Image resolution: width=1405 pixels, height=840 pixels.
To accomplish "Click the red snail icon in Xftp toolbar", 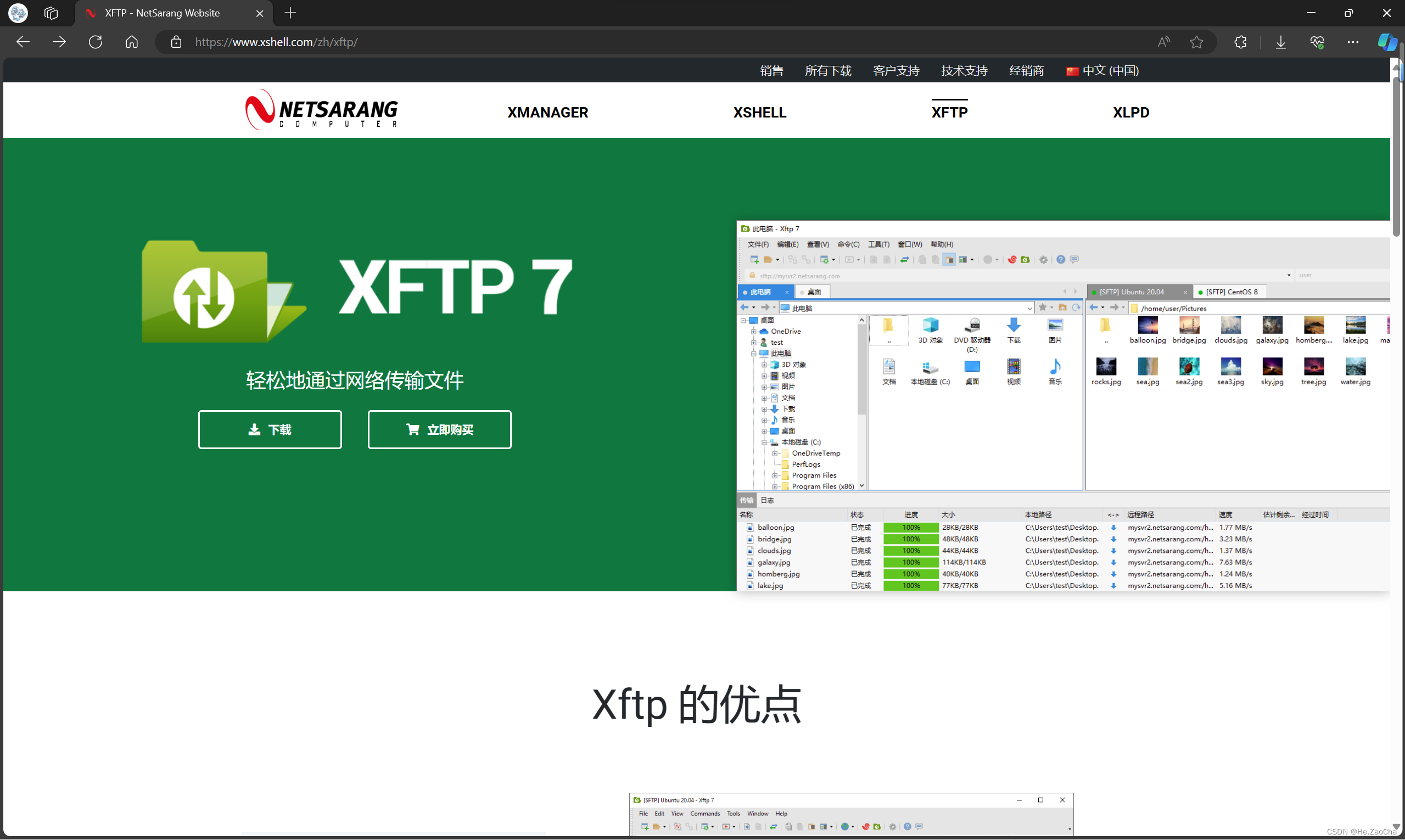I will tap(1013, 260).
